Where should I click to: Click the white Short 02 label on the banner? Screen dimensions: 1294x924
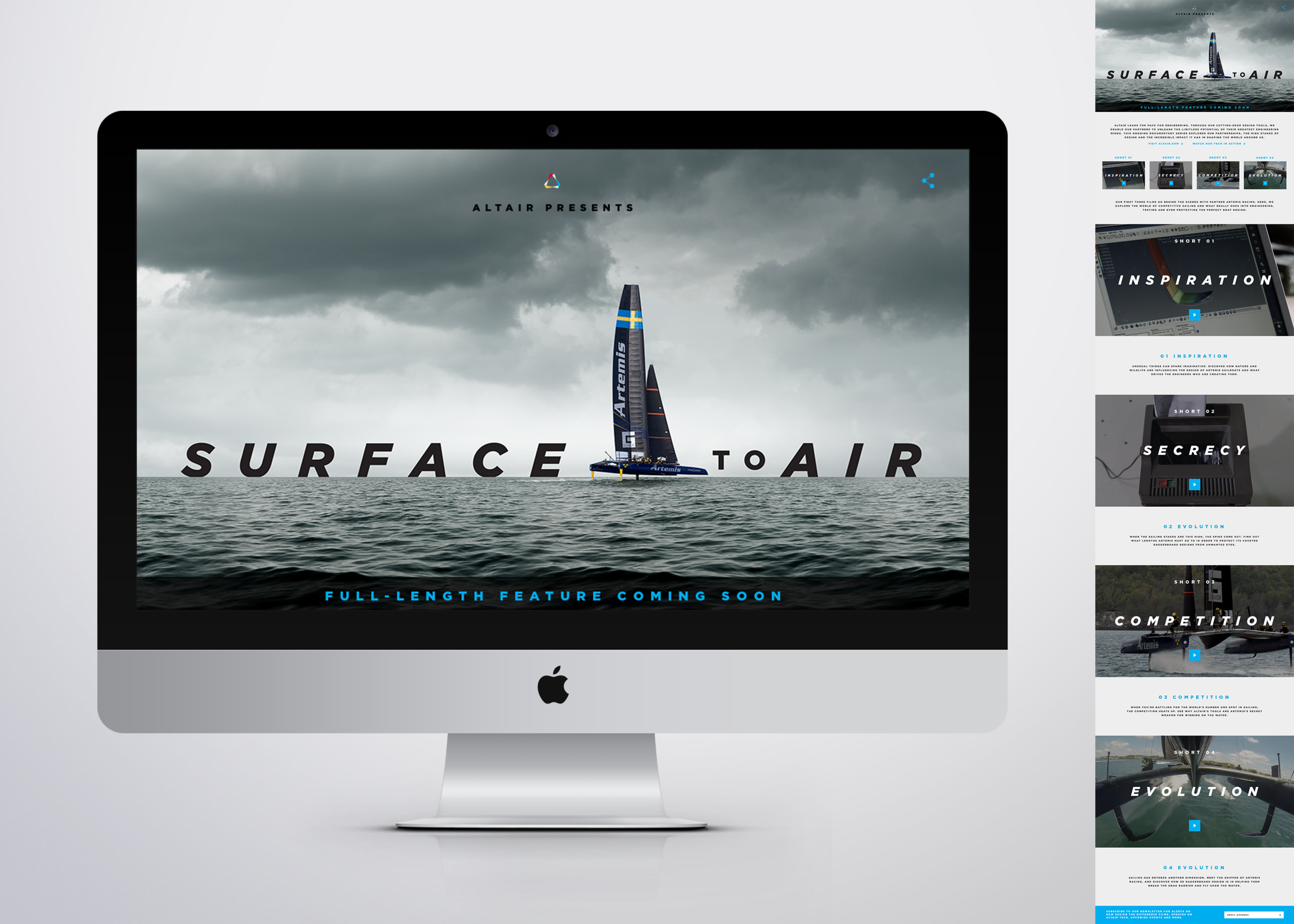(x=1195, y=412)
